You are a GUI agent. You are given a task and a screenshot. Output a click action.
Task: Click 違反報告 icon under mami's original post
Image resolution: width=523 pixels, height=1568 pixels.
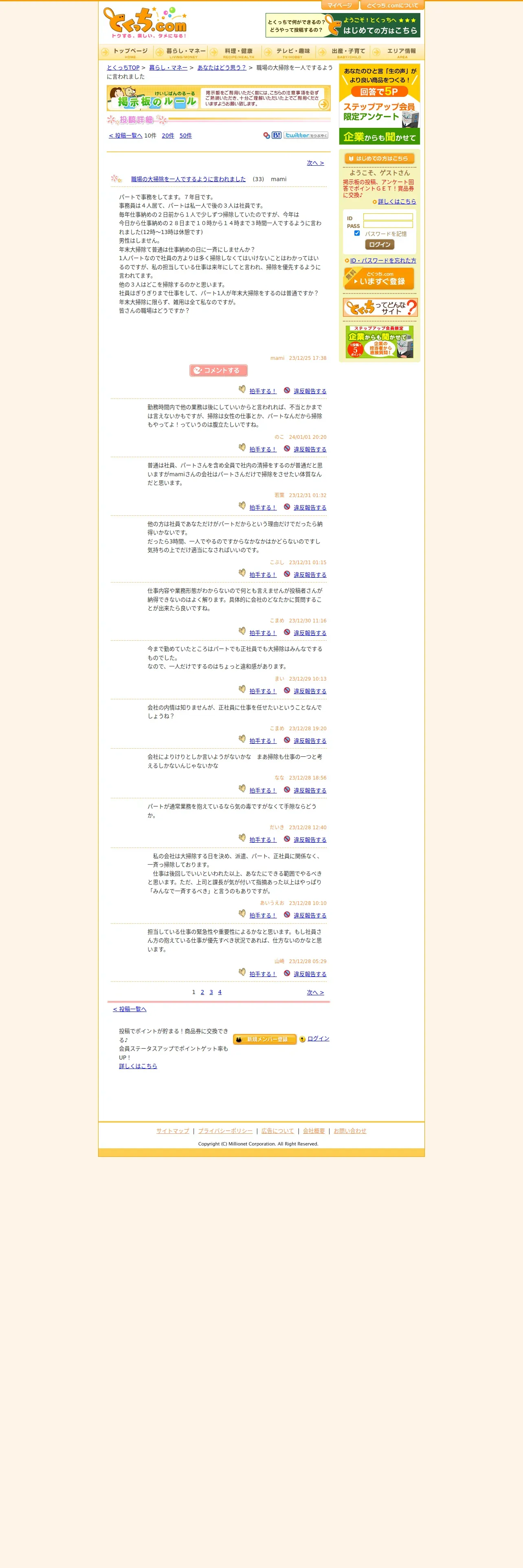coord(287,390)
